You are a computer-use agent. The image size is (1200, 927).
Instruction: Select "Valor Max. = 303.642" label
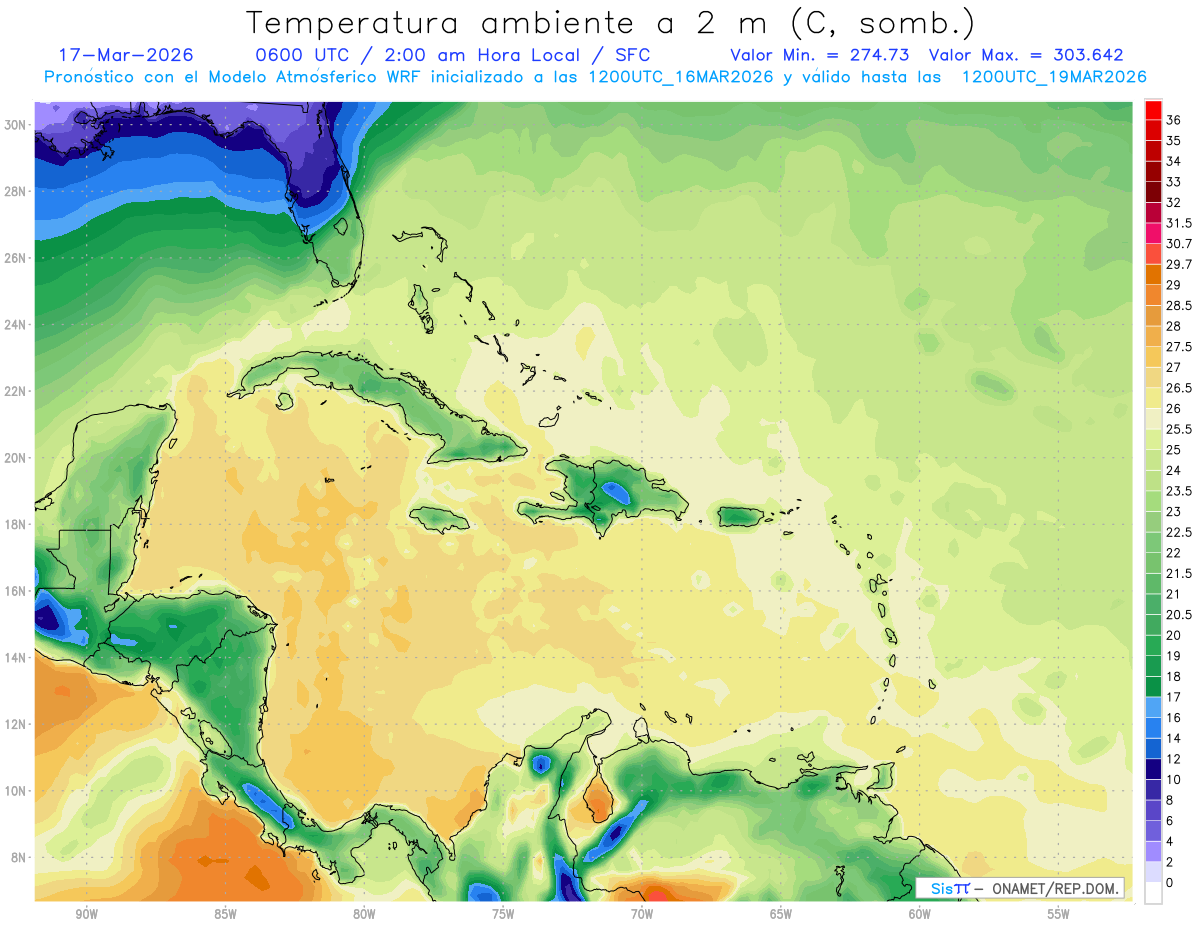tap(1026, 55)
